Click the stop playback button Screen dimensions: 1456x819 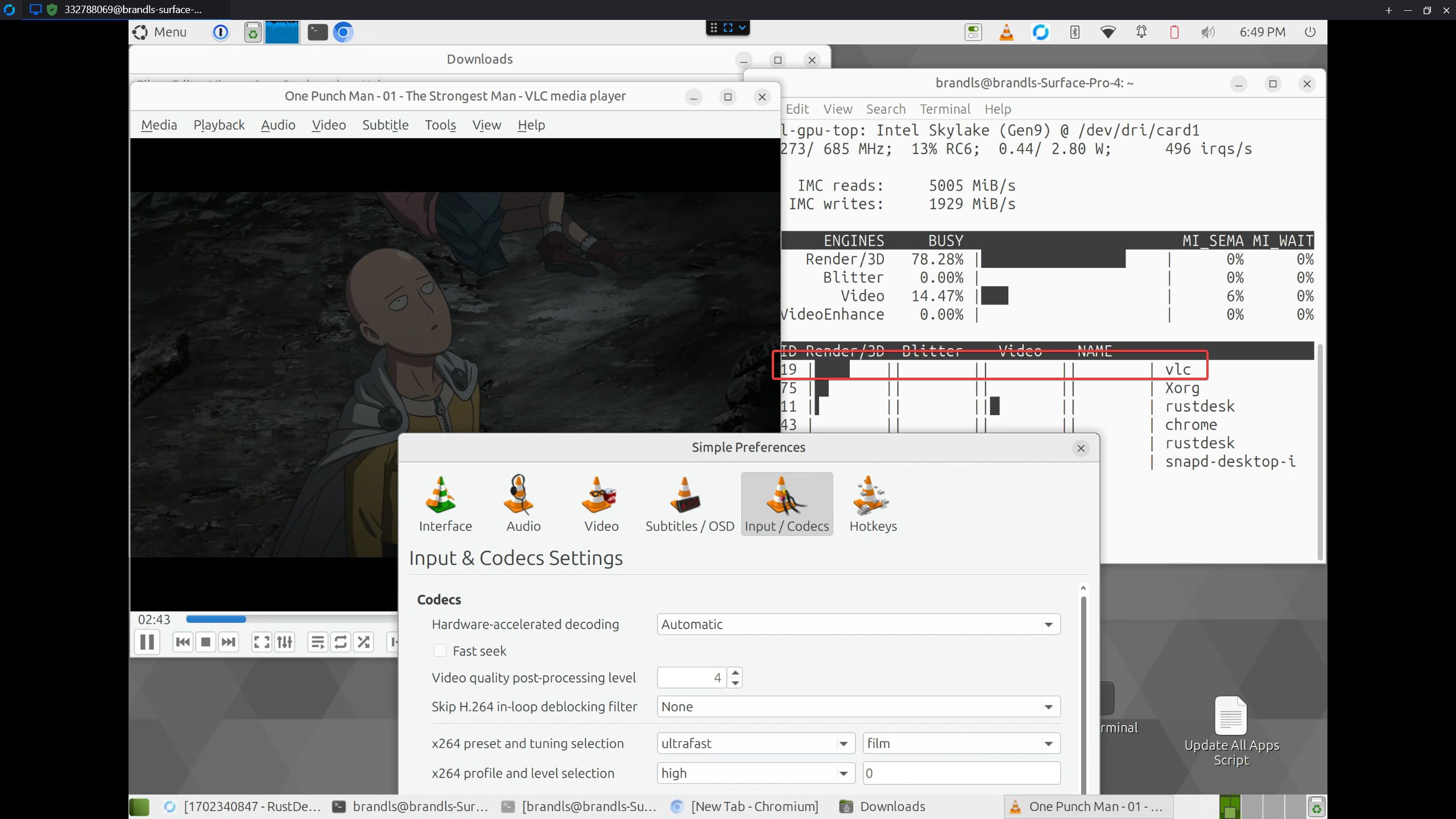coord(206,642)
